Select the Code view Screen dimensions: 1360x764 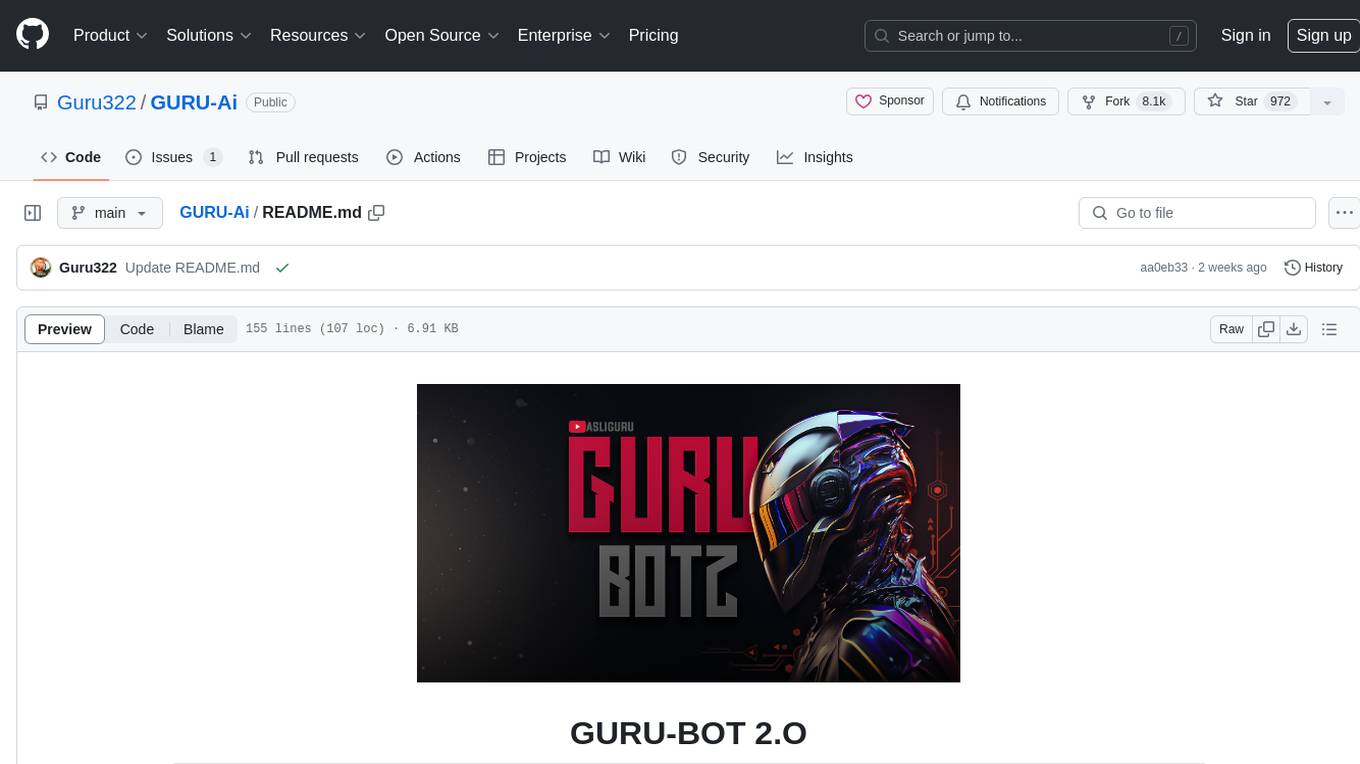[x=137, y=329]
